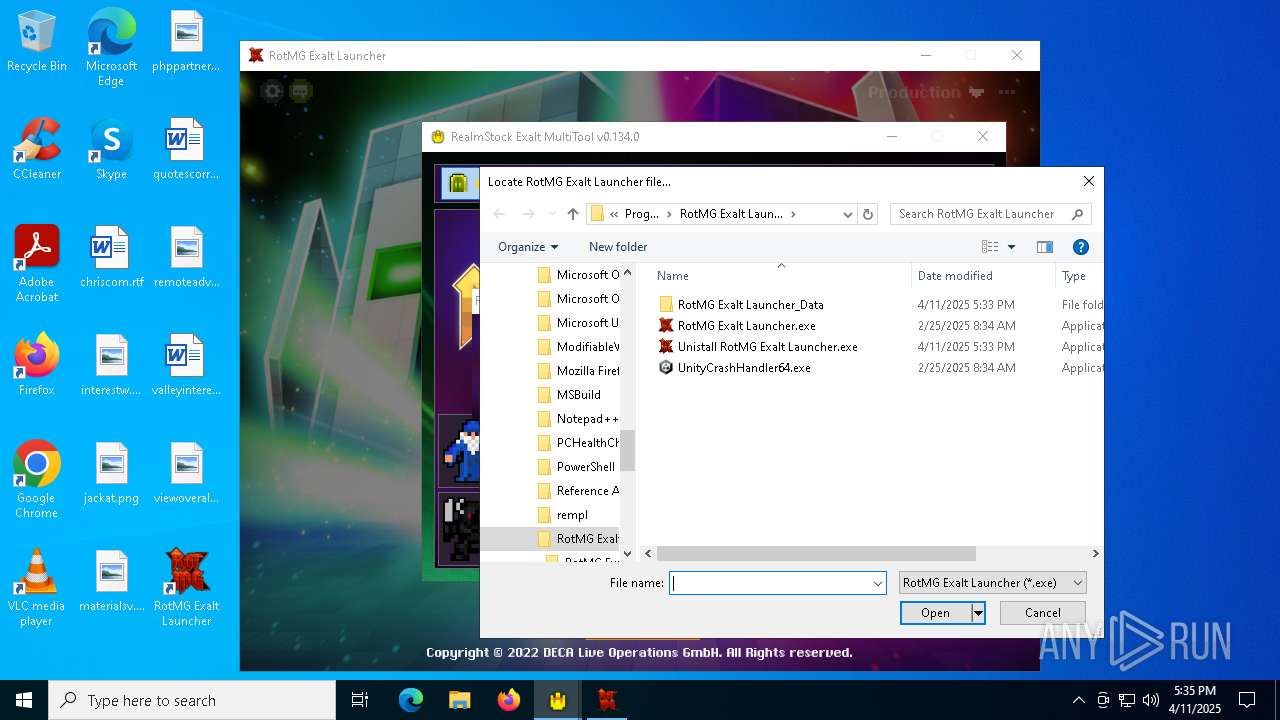
Task: Open the Organize menu
Action: [528, 247]
